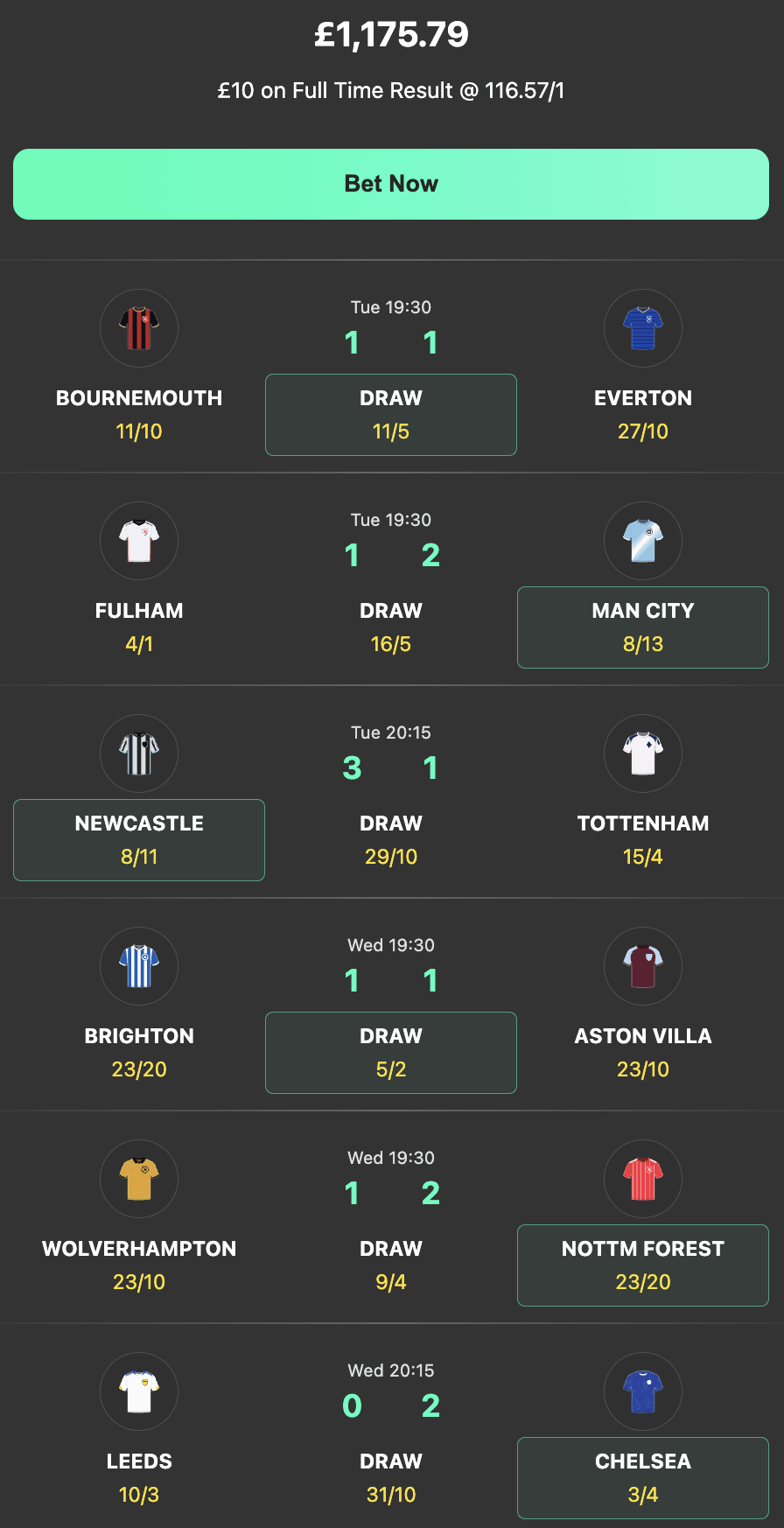Click the Wolverhampton gold shirt icon
This screenshot has height=1528, width=784.
[x=139, y=1179]
